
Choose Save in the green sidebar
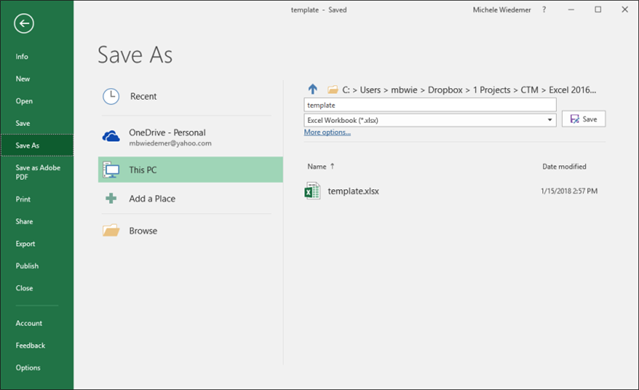pos(23,123)
